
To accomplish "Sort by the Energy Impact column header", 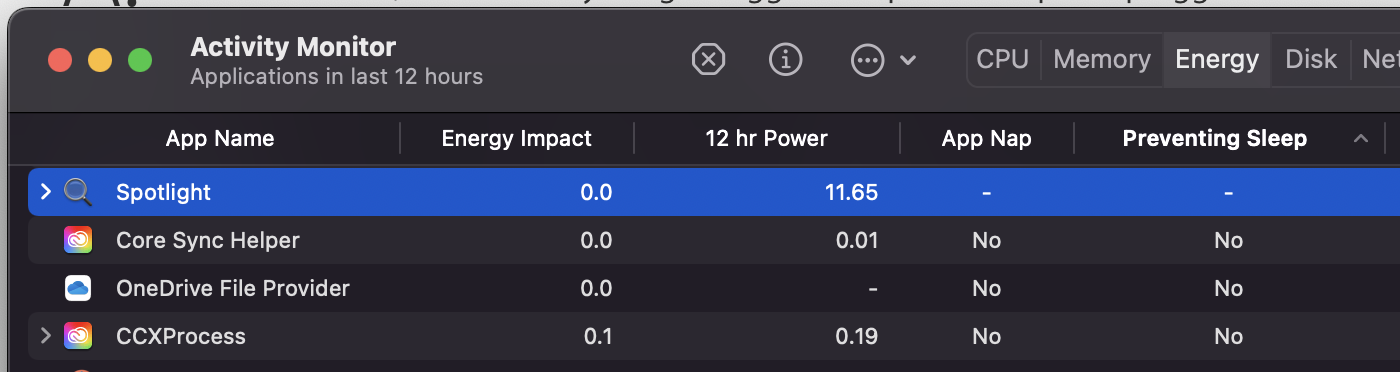I will [x=517, y=139].
